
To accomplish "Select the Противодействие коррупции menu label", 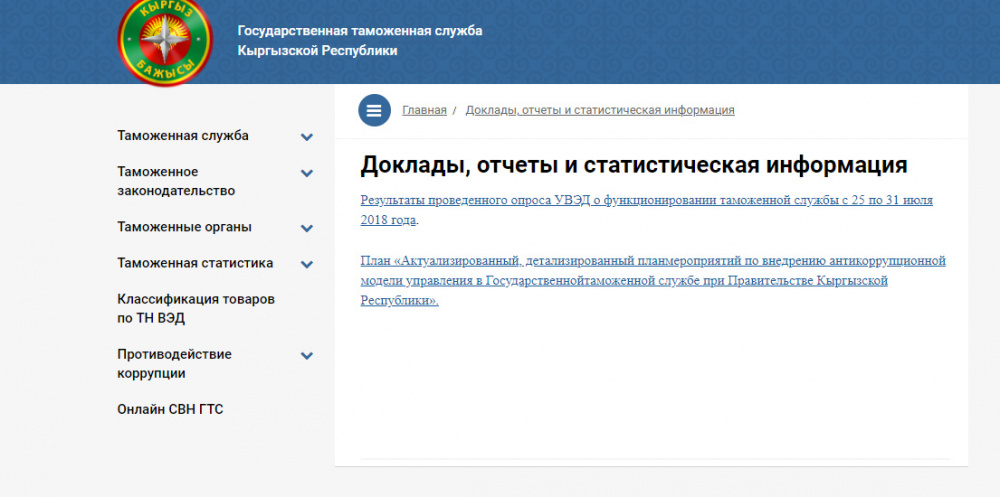I will [x=174, y=364].
